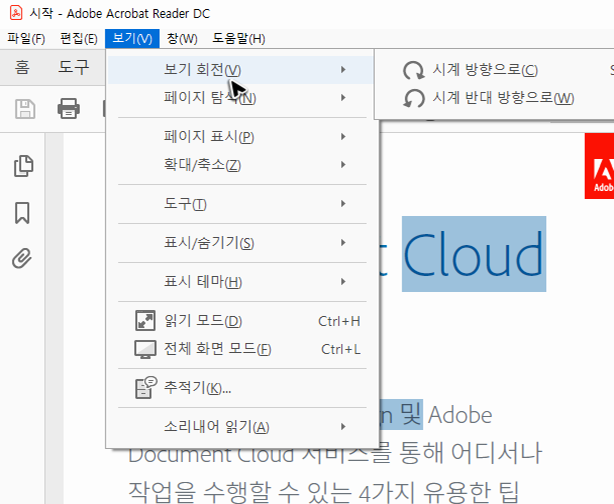Image resolution: width=614 pixels, height=504 pixels.
Task: Select 보기 회전(V) menu entry
Action: 240,70
